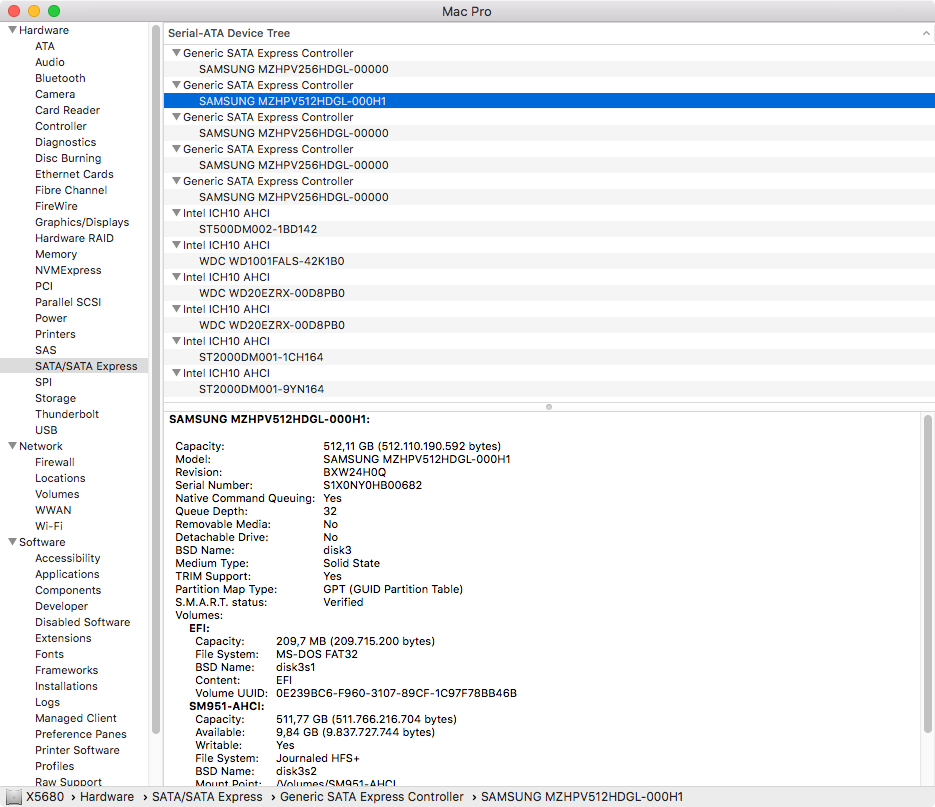Viewport: 935px width, 807px height.
Task: Open Diagnostics in sidebar
Action: click(x=66, y=142)
